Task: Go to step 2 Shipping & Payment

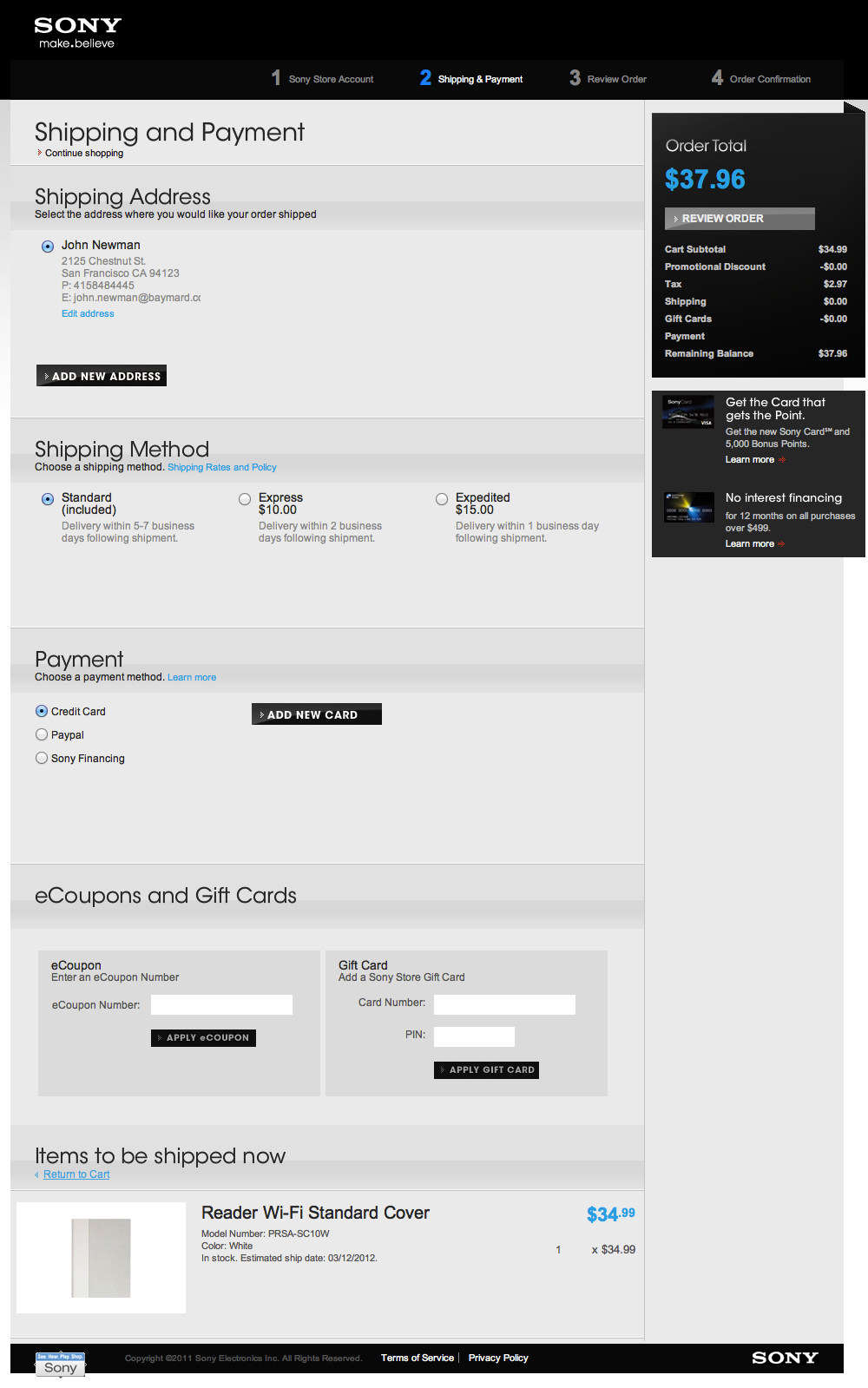Action: tap(471, 78)
